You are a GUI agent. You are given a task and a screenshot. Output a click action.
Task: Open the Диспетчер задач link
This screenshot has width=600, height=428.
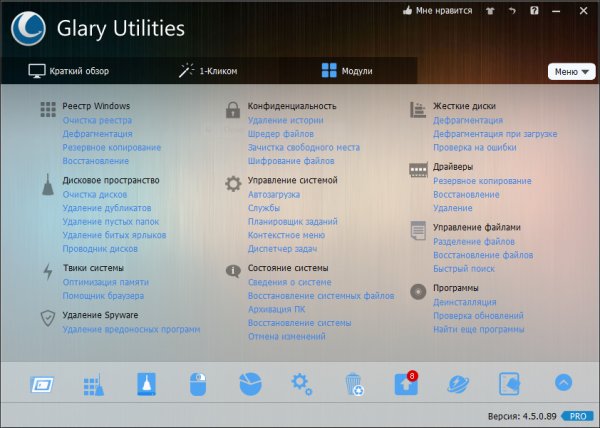(282, 249)
